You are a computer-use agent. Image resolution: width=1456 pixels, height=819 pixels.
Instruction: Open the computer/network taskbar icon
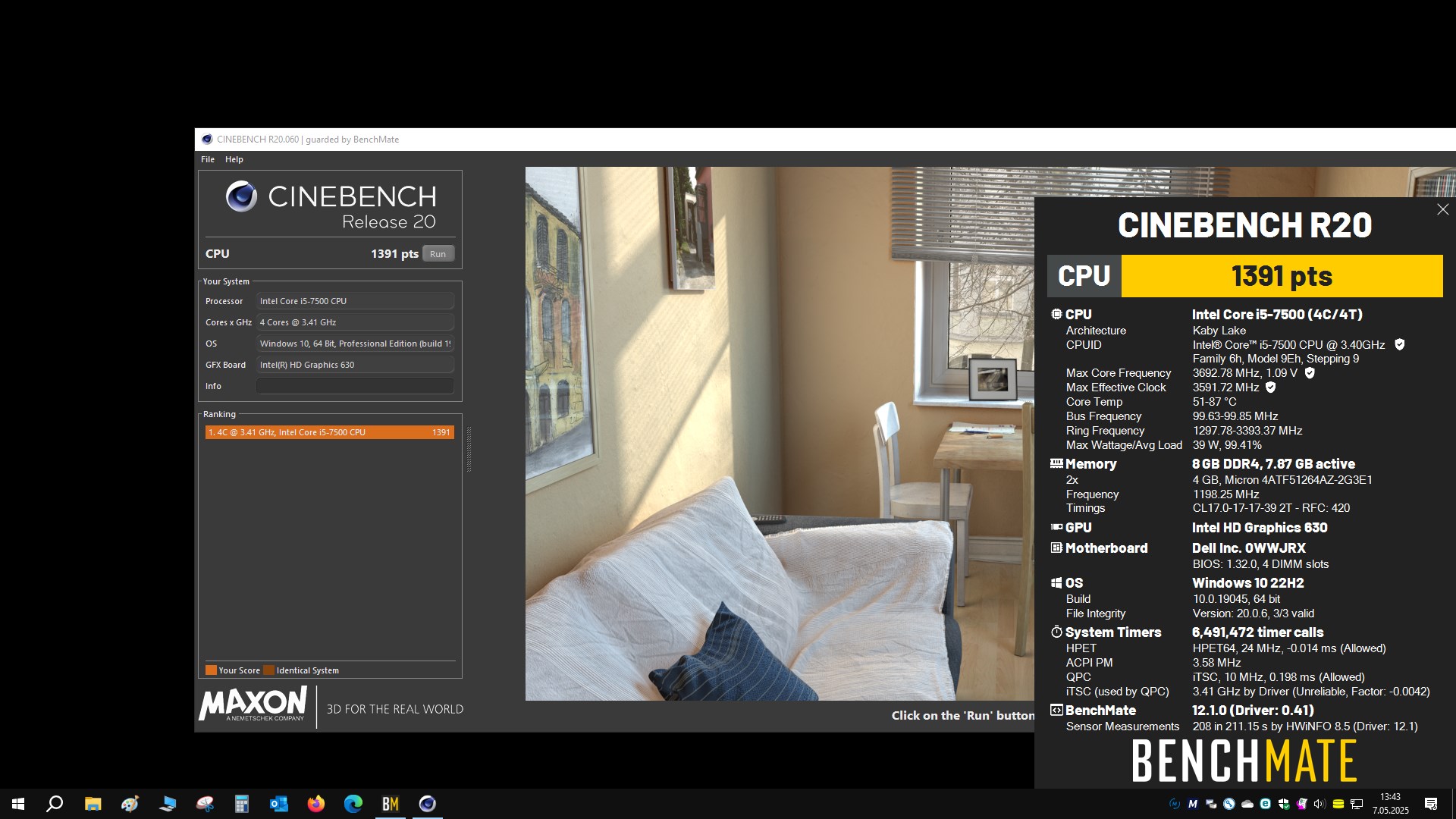click(167, 804)
